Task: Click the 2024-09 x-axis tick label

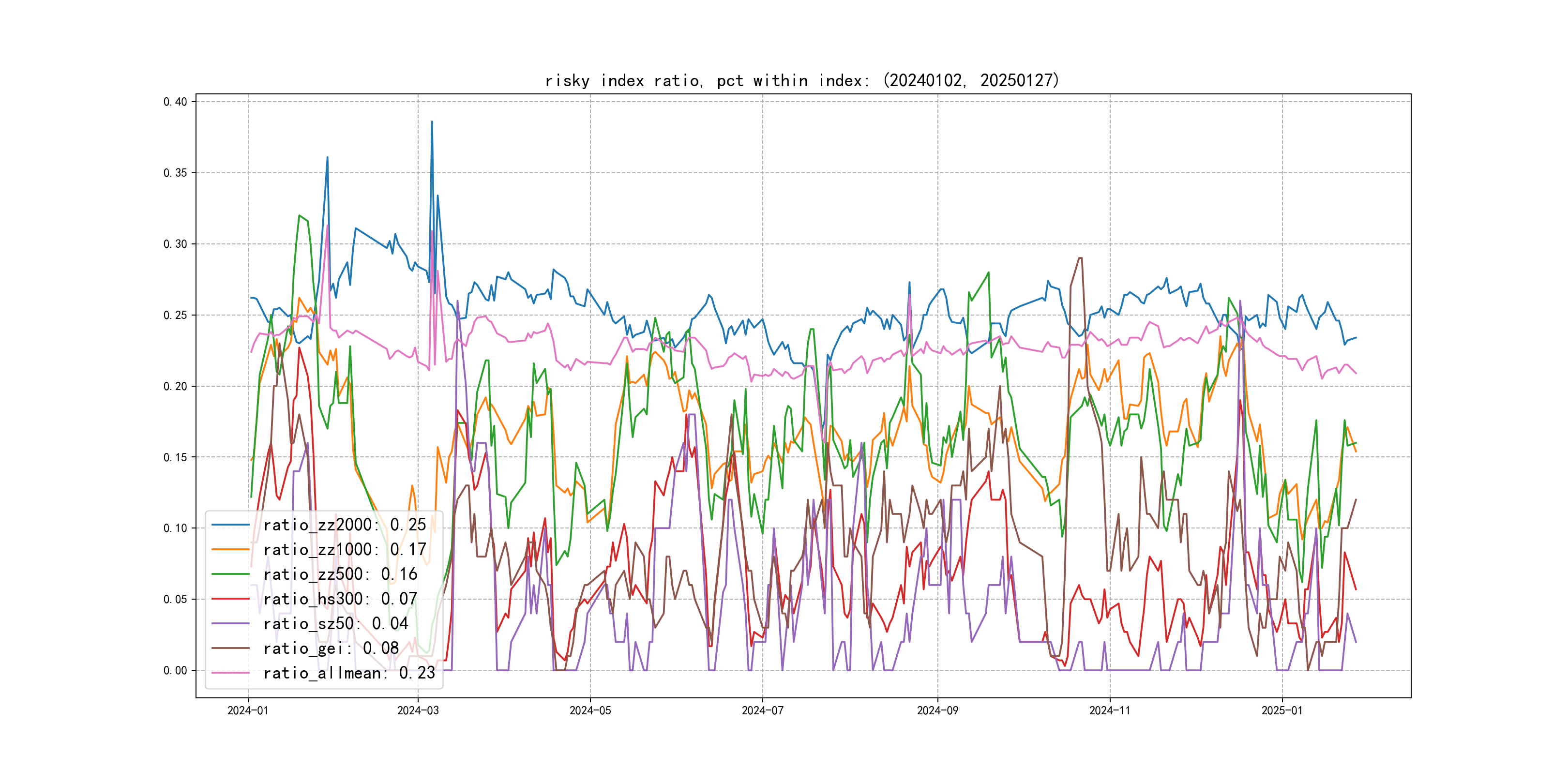Action: click(x=937, y=710)
